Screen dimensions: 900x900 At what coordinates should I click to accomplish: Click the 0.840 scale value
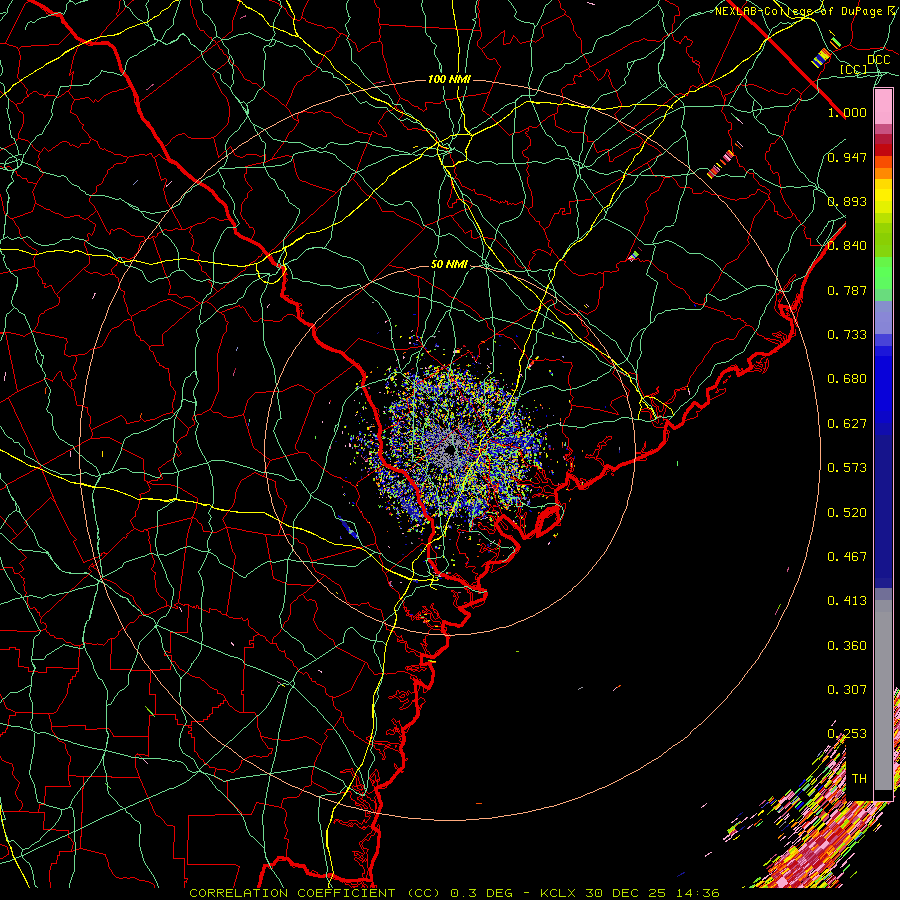click(x=847, y=246)
